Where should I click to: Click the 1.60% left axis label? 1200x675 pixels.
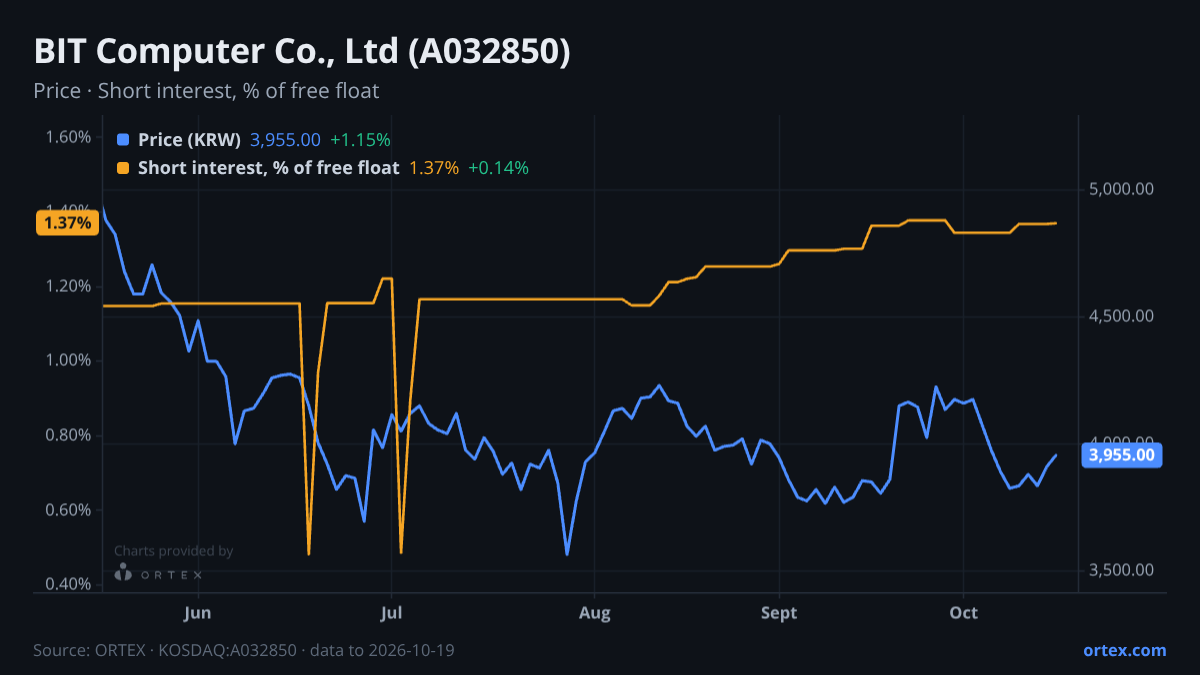click(x=68, y=137)
